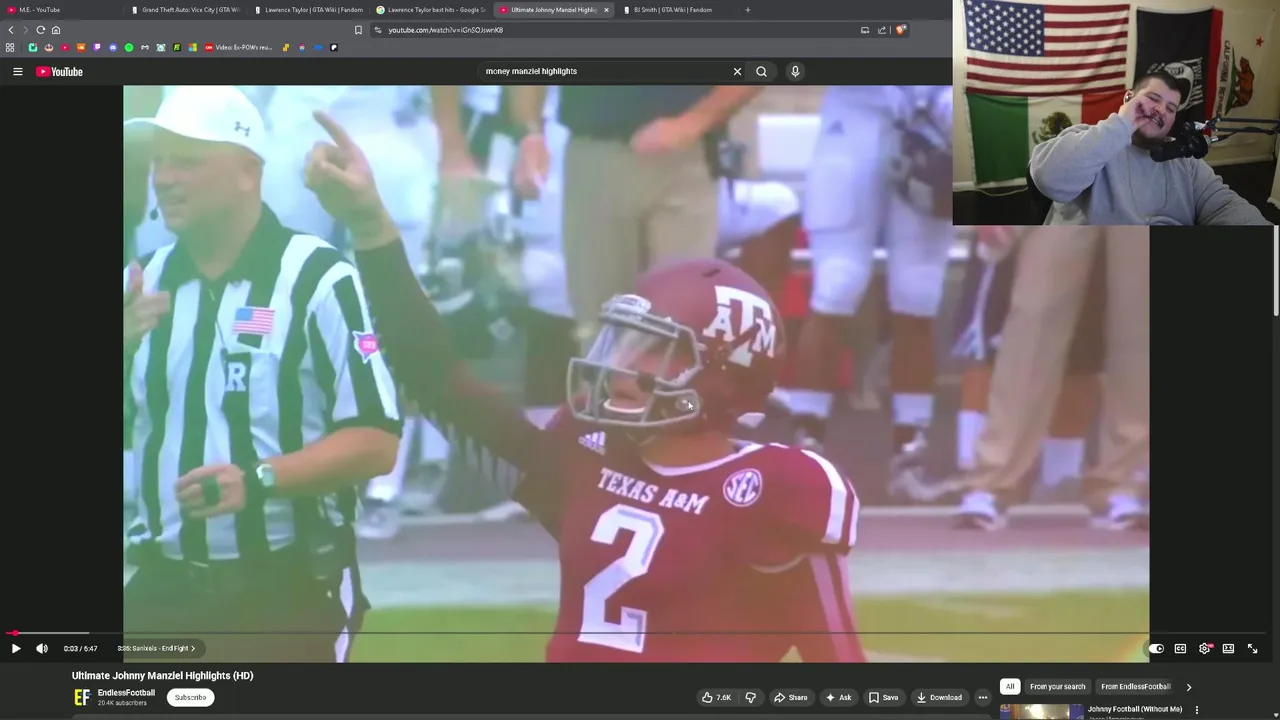Like the video (7.6K)

click(x=716, y=697)
